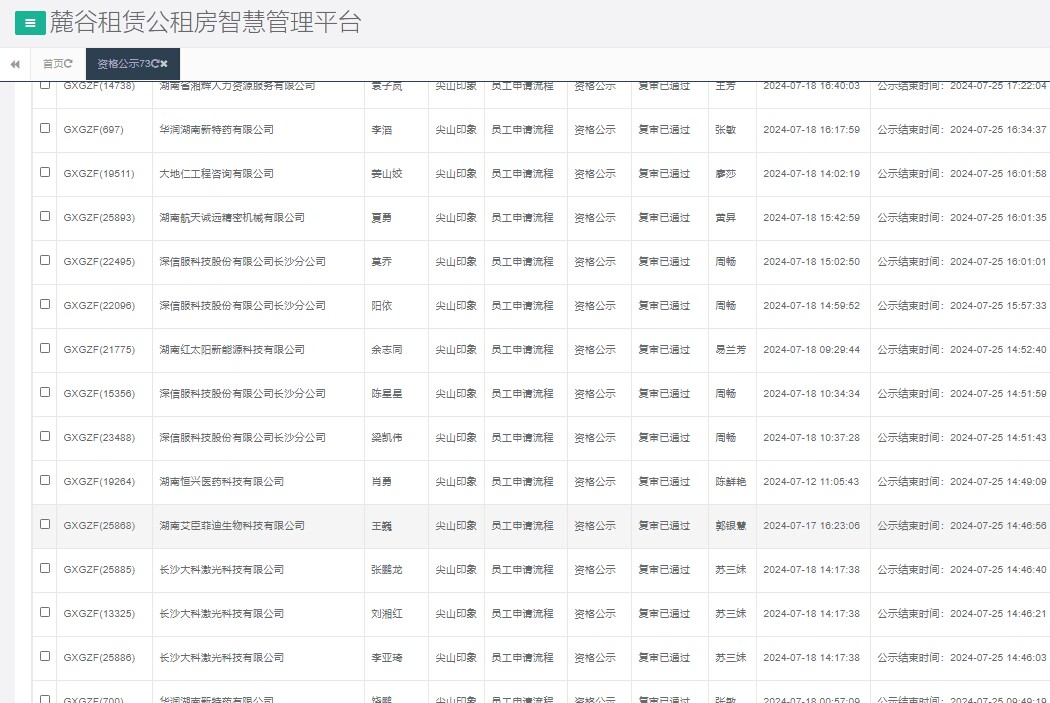1050x703 pixels.
Task: Switch to the 首页 tab
Action: click(x=56, y=62)
